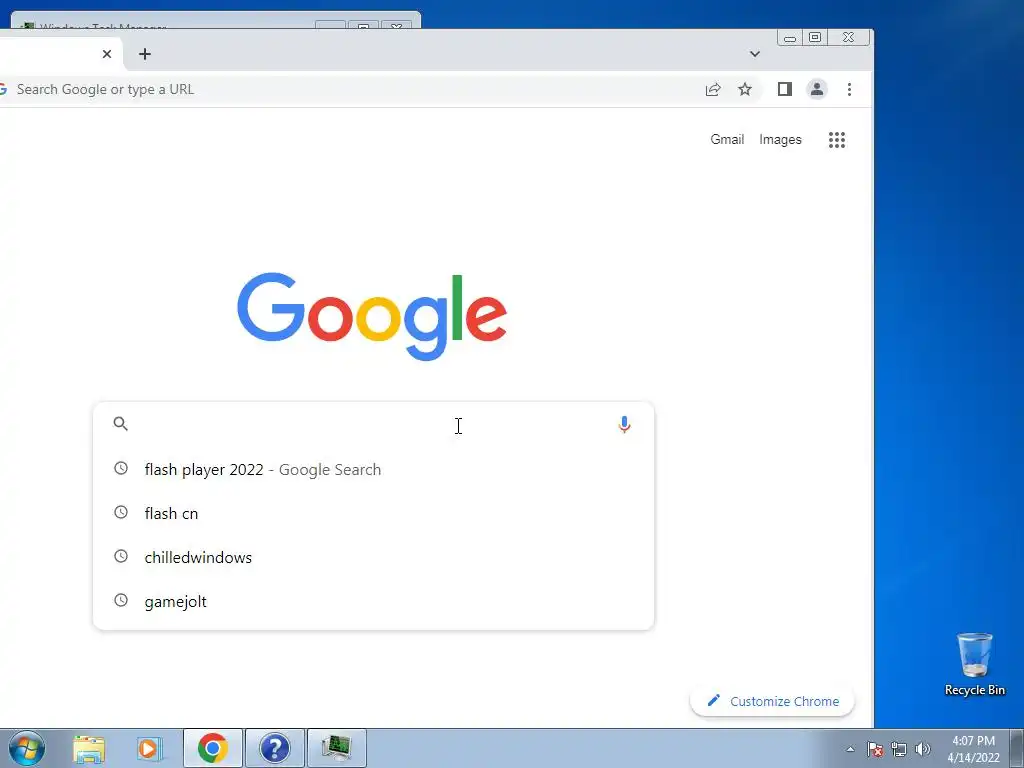This screenshot has height=768, width=1024.
Task: Open Windows Explorer from the taskbar
Action: (89, 748)
